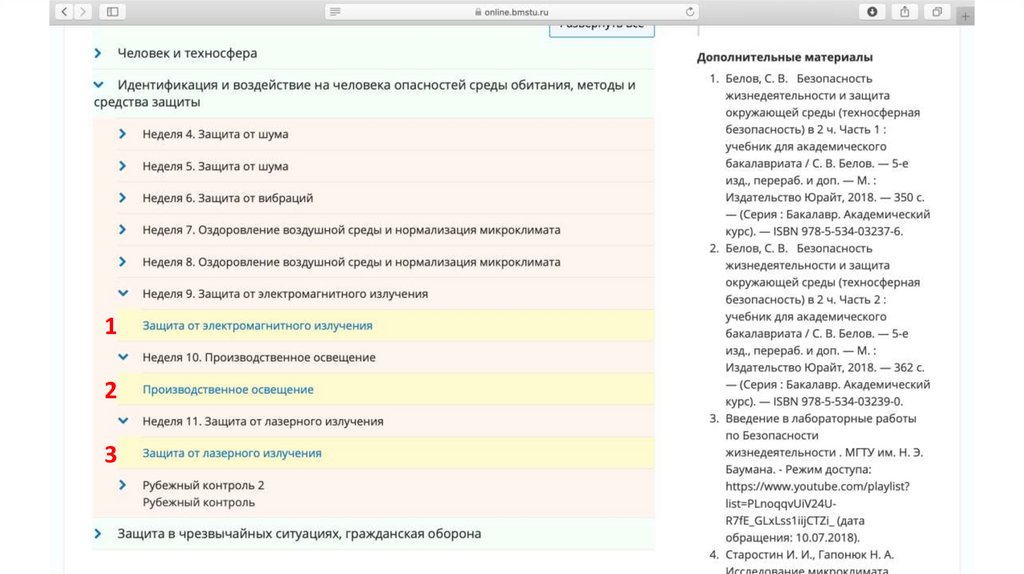Expand the 'Человек и техносфера' section
The image size is (1024, 574).
coord(98,53)
